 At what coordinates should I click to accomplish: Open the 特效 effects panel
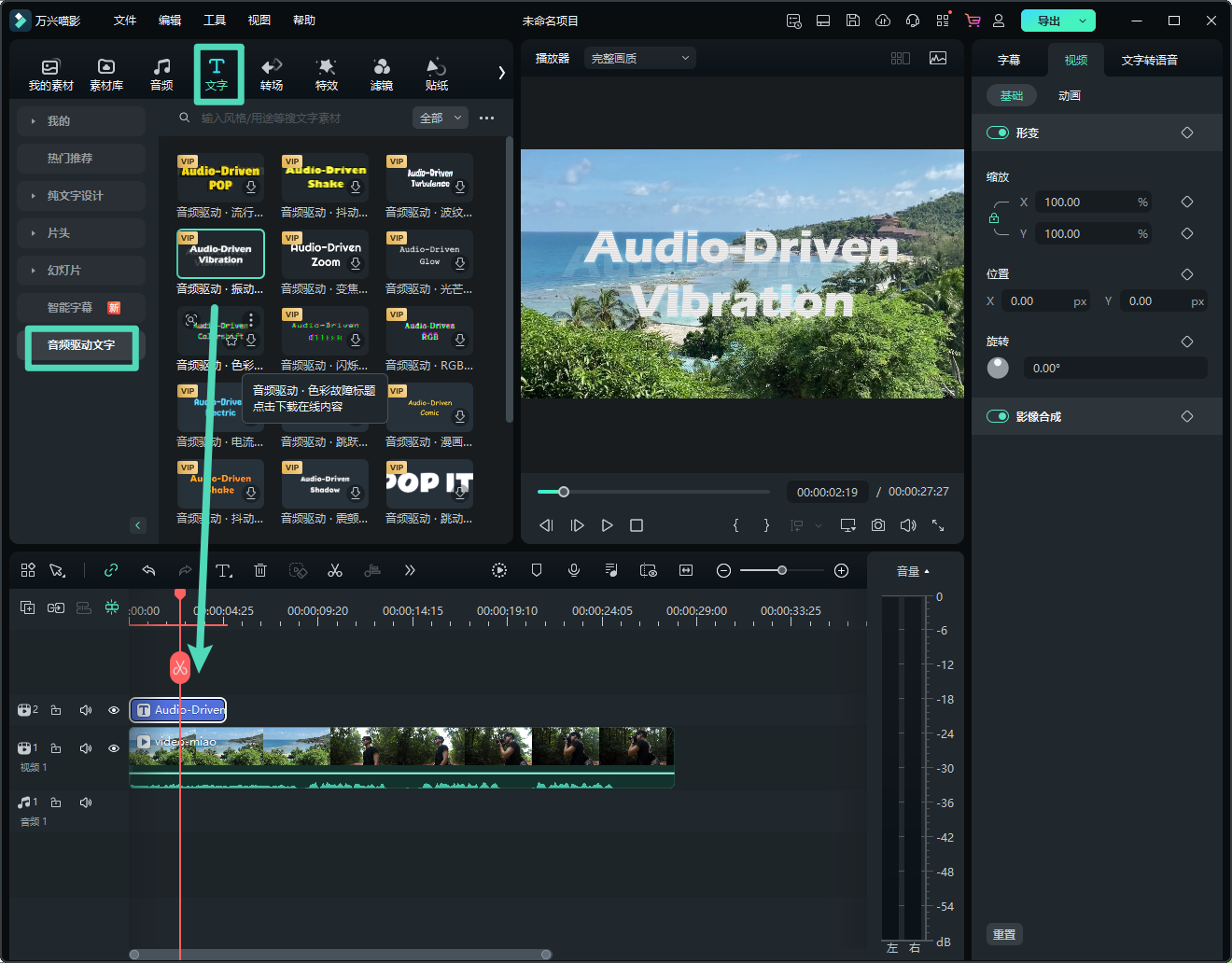[326, 74]
